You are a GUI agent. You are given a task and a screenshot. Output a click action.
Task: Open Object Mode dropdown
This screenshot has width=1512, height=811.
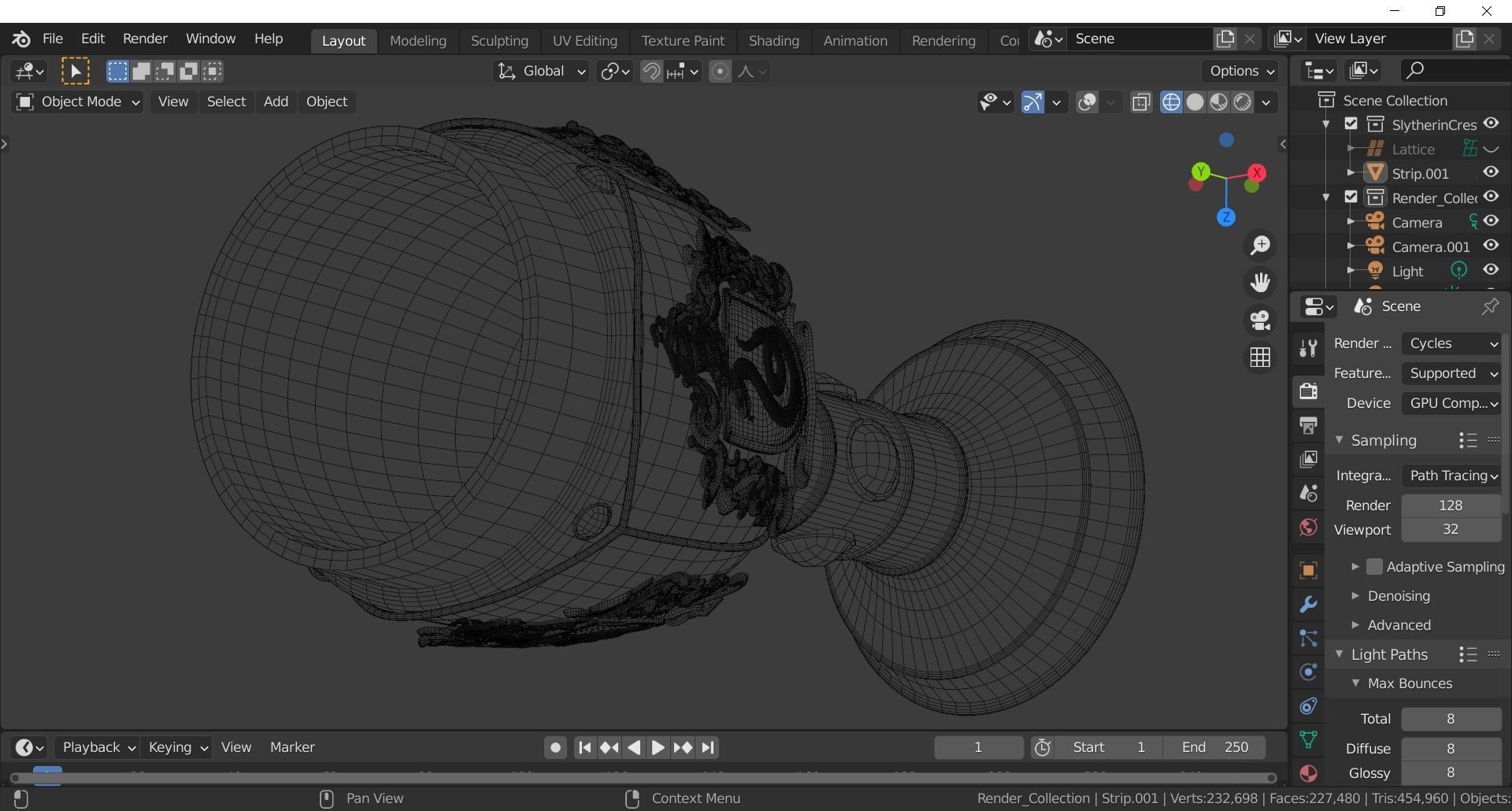point(77,102)
